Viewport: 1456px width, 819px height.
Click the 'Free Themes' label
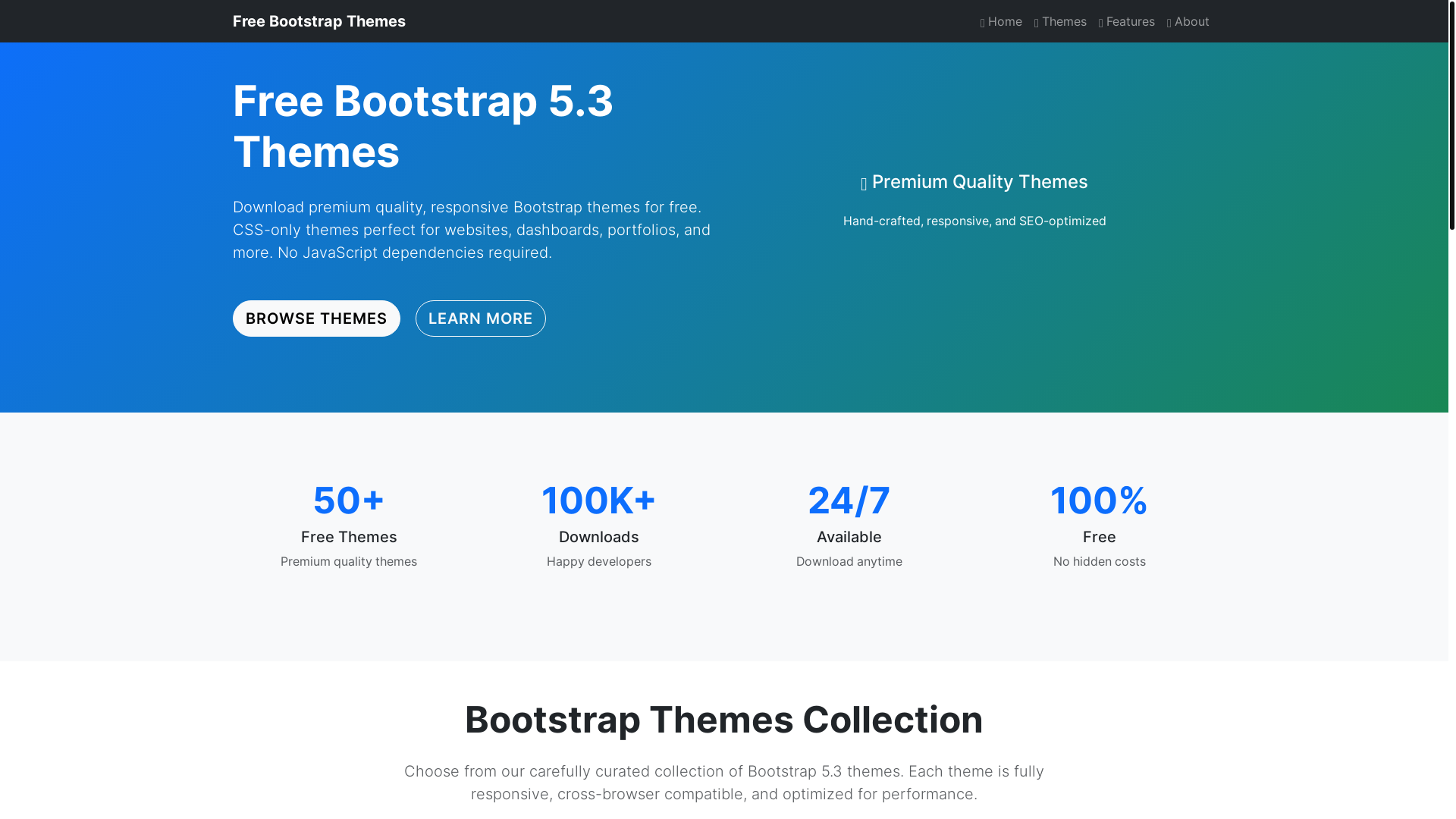(x=349, y=537)
